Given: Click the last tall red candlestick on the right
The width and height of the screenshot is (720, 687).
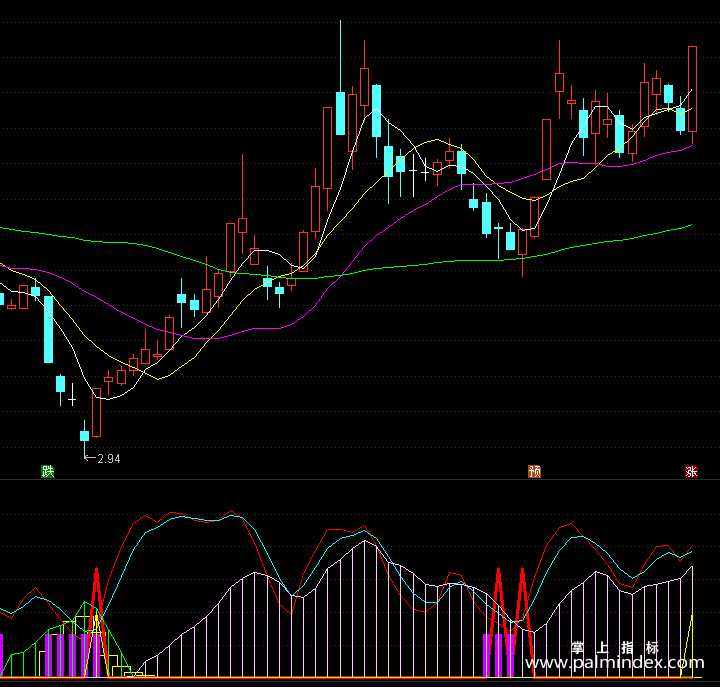Looking at the screenshot, I should pyautogui.click(x=692, y=94).
